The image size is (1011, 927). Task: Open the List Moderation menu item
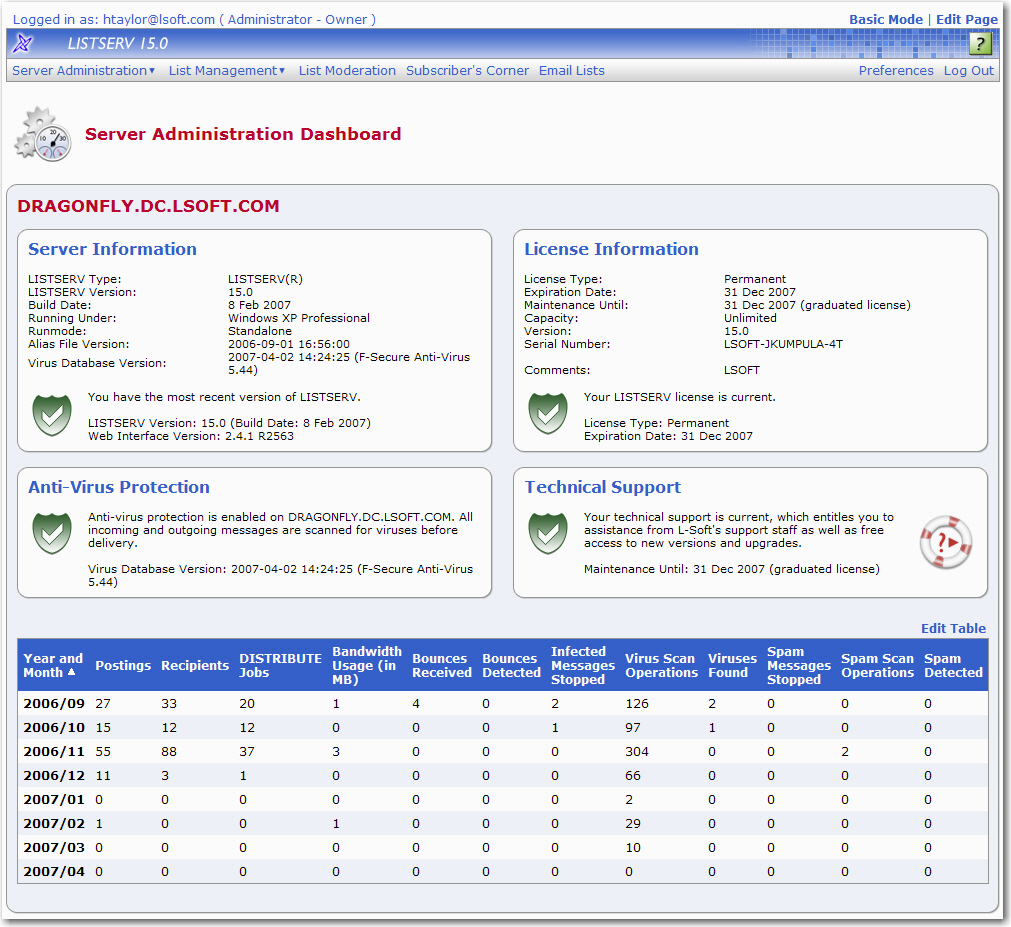(347, 70)
